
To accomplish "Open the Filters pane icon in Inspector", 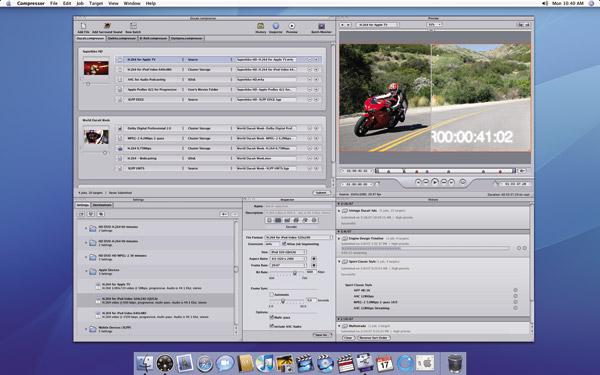I will coord(296,220).
